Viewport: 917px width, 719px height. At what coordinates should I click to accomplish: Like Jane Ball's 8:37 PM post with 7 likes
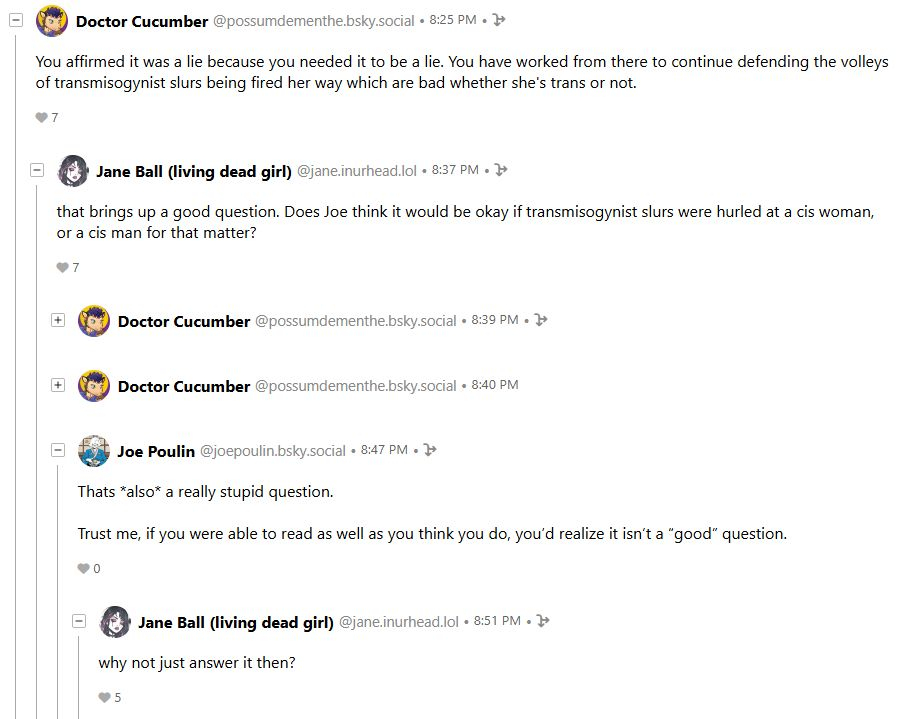(x=63, y=268)
